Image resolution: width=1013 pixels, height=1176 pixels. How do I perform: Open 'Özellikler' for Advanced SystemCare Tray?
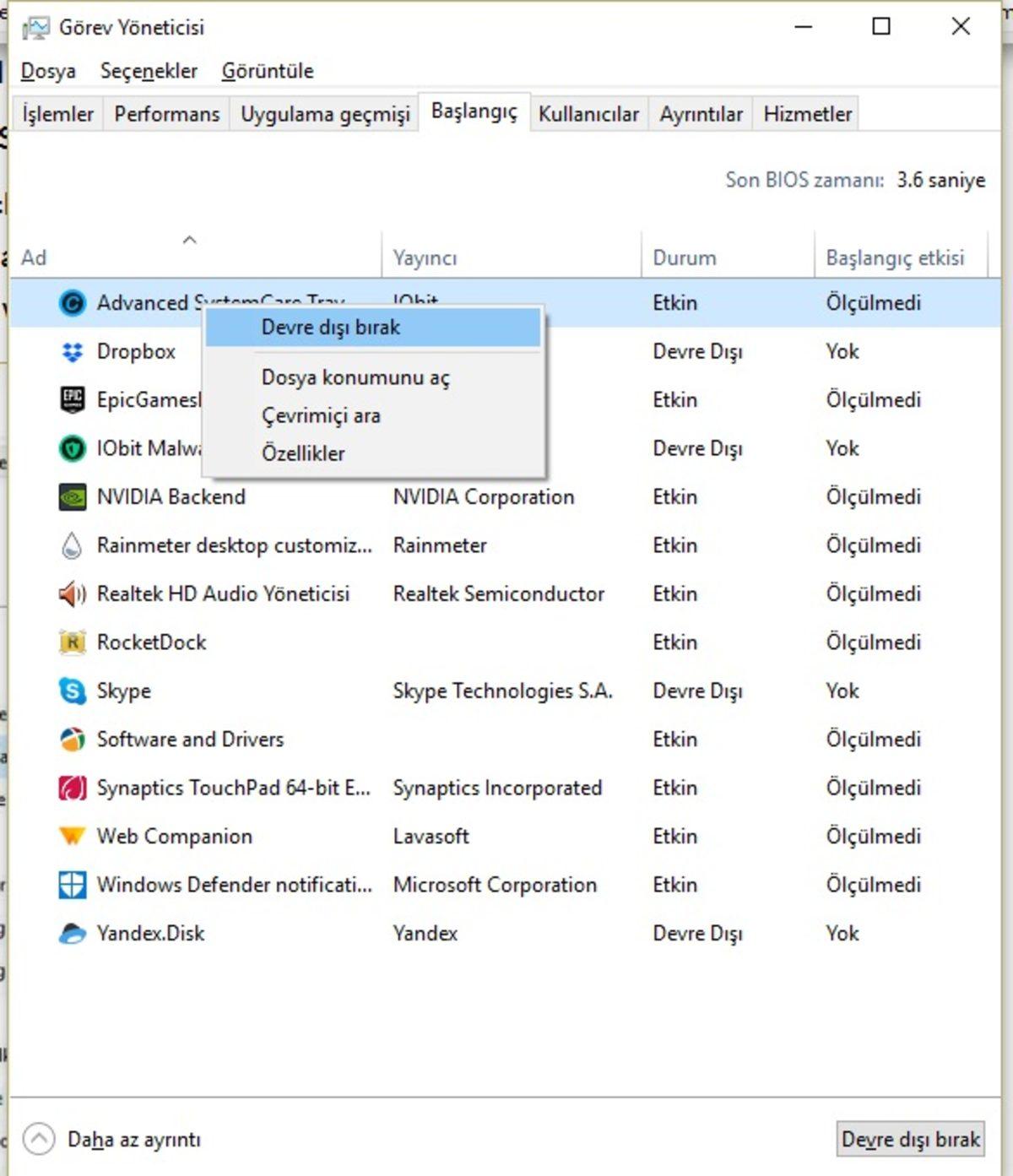tap(304, 453)
